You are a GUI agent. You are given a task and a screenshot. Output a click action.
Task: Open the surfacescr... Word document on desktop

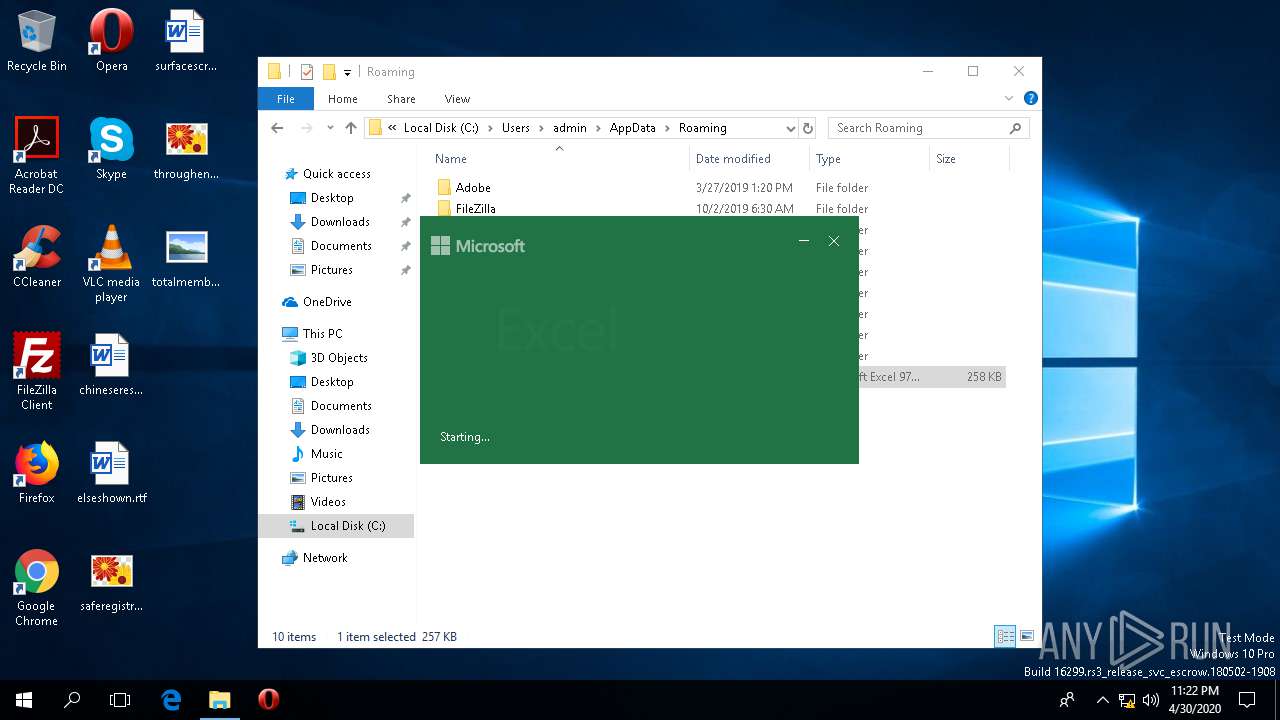click(x=186, y=41)
